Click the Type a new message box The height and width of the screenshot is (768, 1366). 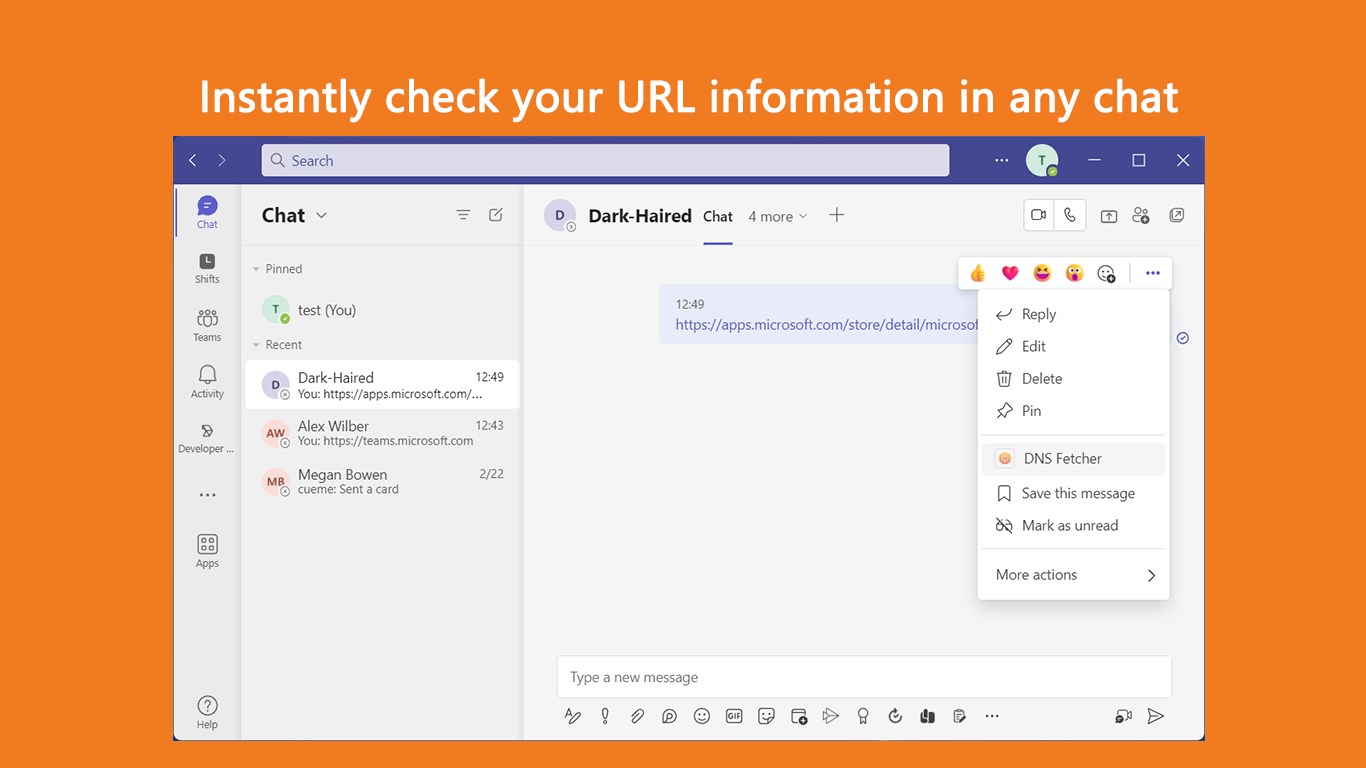[864, 677]
